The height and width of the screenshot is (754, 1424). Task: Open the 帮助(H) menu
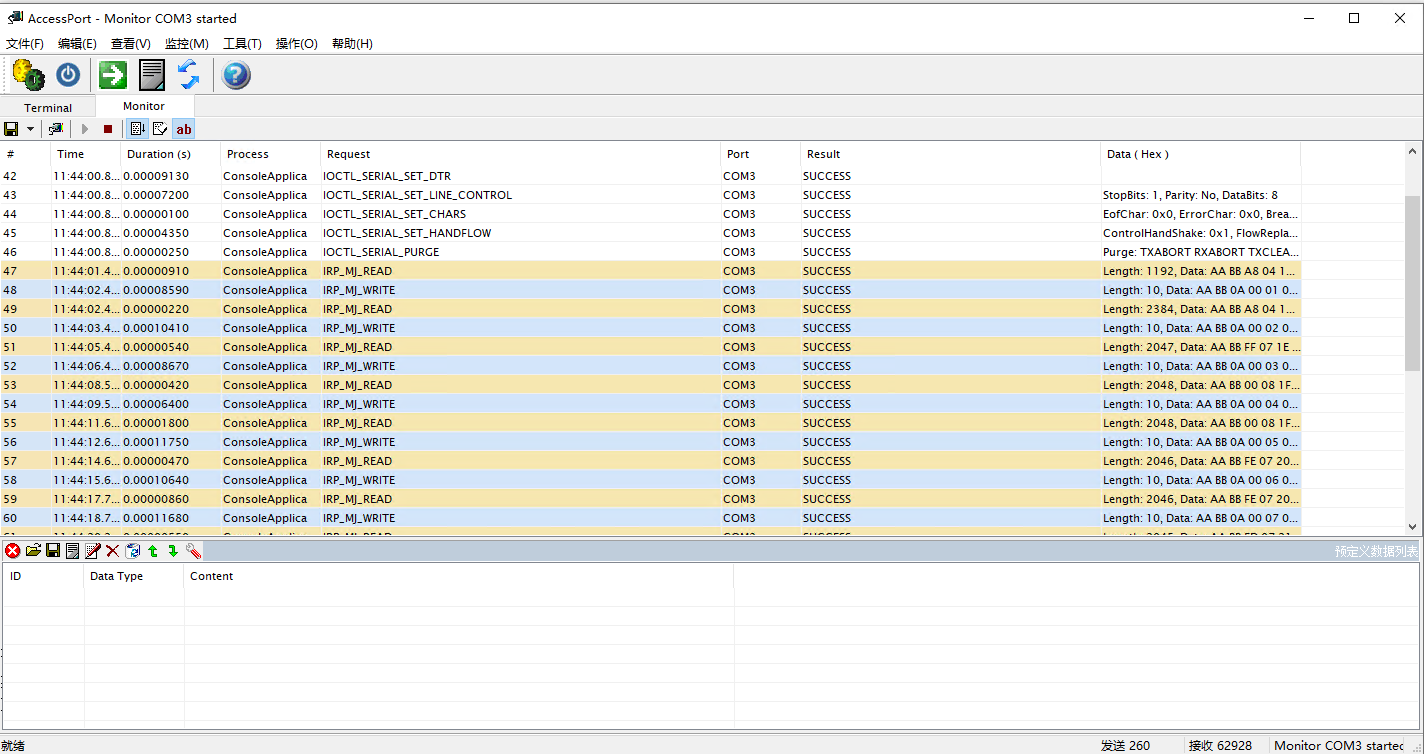pos(352,44)
